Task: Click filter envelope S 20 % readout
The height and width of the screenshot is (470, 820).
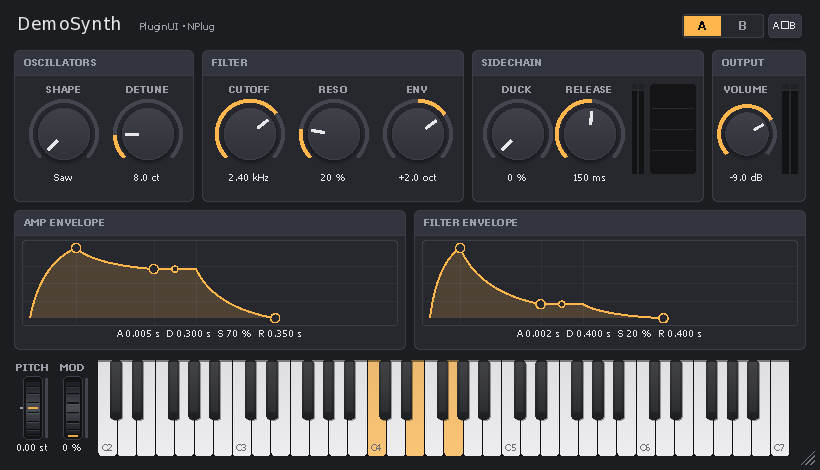Action: [634, 334]
